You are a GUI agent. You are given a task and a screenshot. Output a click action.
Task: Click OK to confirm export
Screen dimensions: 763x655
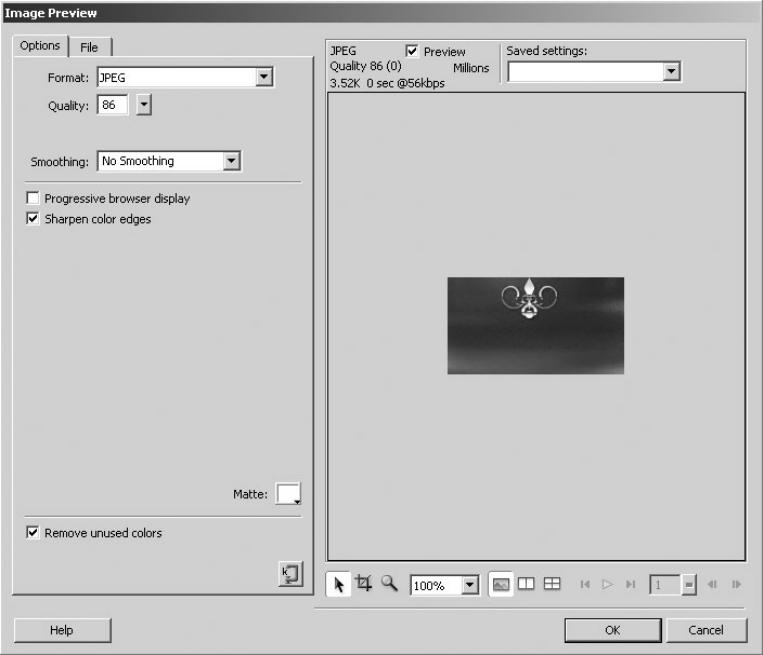[x=613, y=630]
